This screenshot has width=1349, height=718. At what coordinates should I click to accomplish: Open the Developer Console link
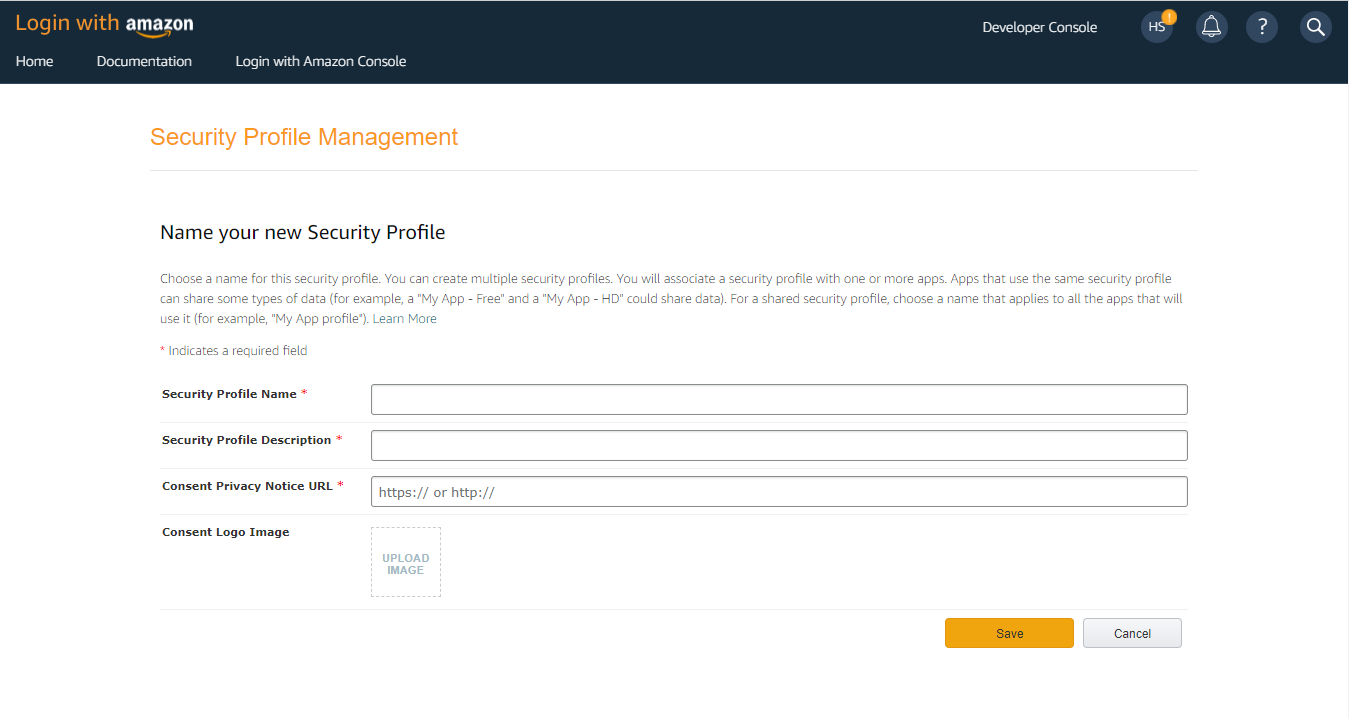pos(1039,27)
